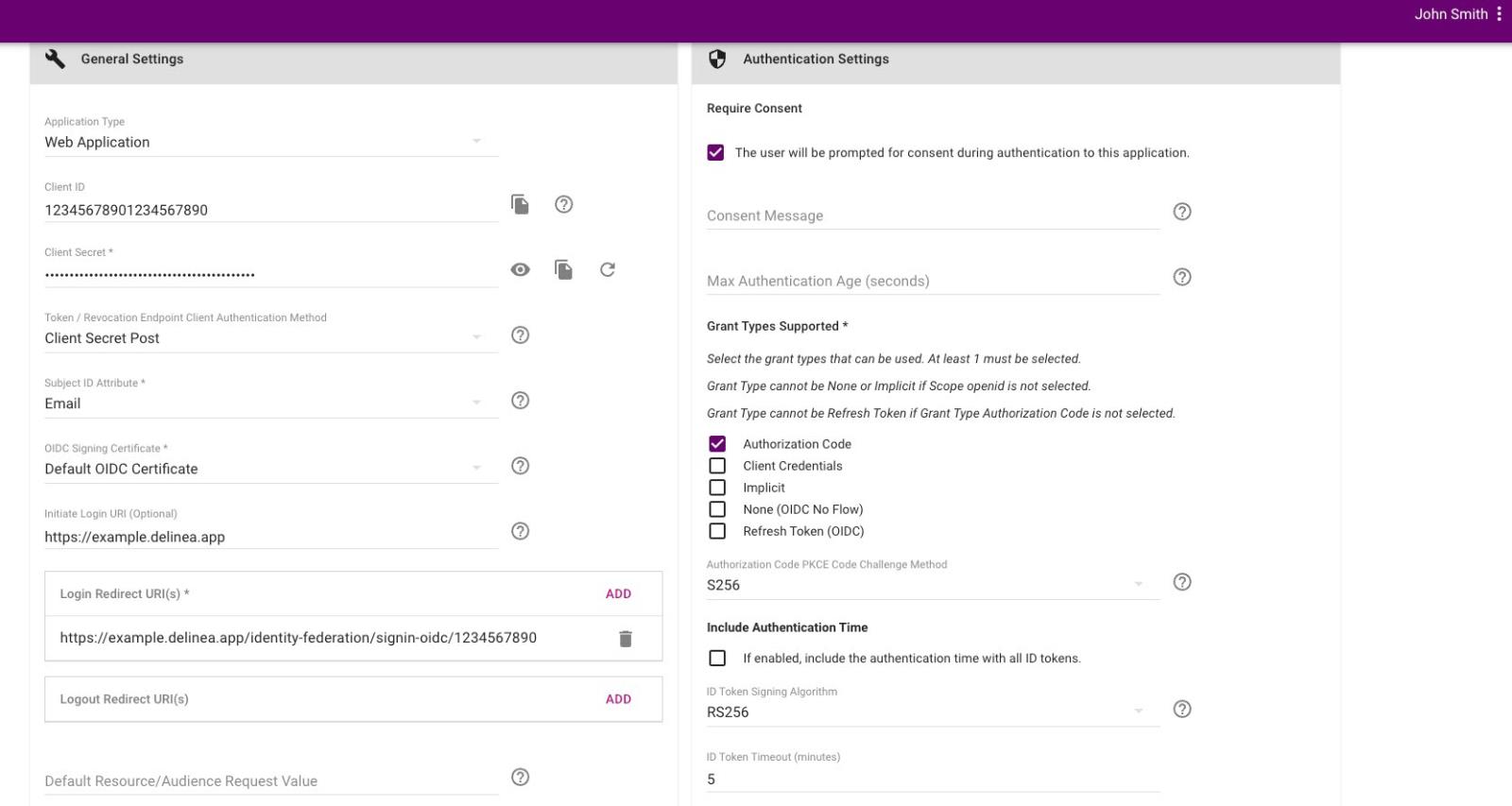1512x806 pixels.
Task: Open help for Consent Message
Action: pyautogui.click(x=1181, y=212)
